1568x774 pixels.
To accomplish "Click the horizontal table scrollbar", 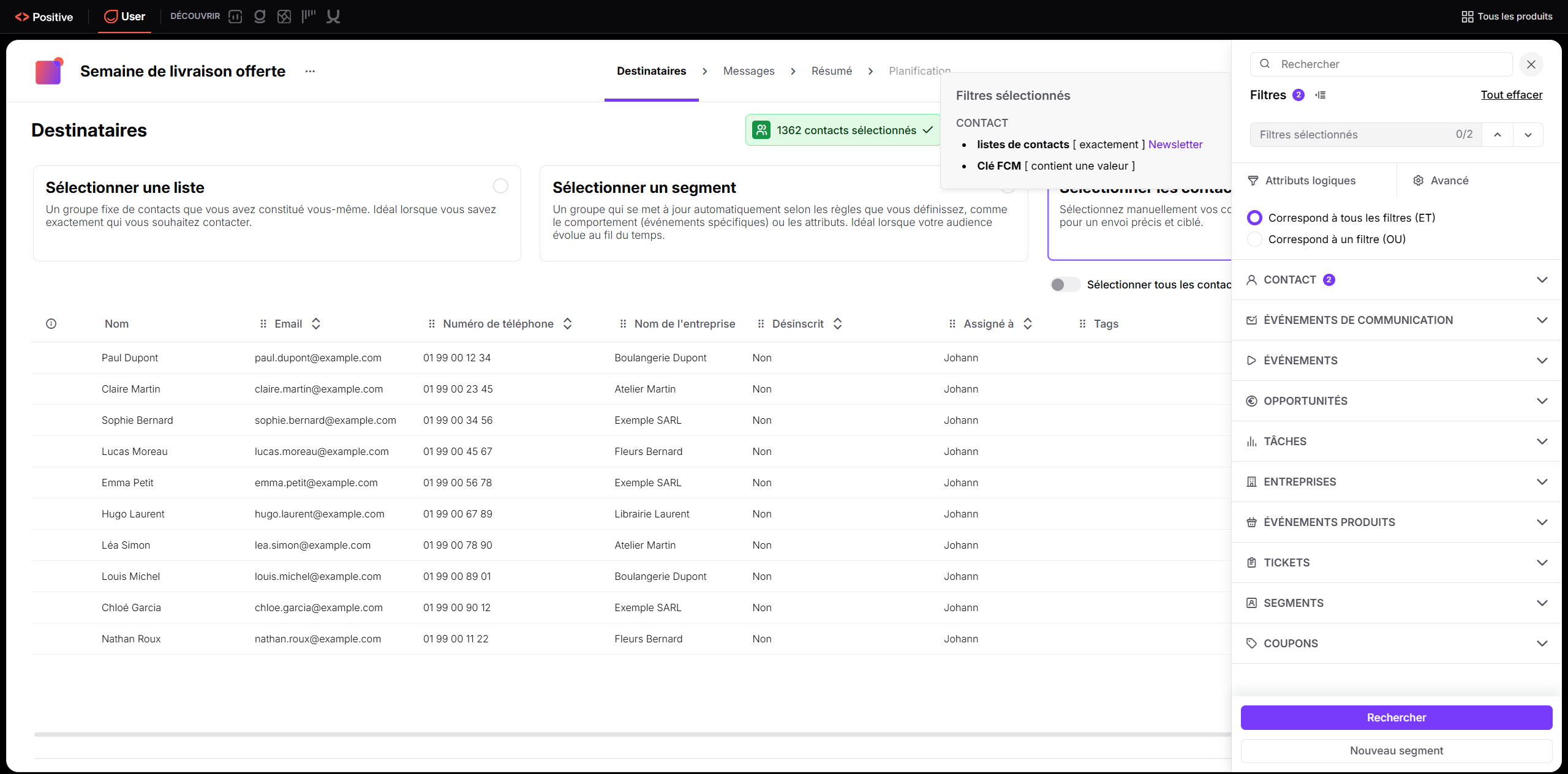I will pyautogui.click(x=633, y=734).
